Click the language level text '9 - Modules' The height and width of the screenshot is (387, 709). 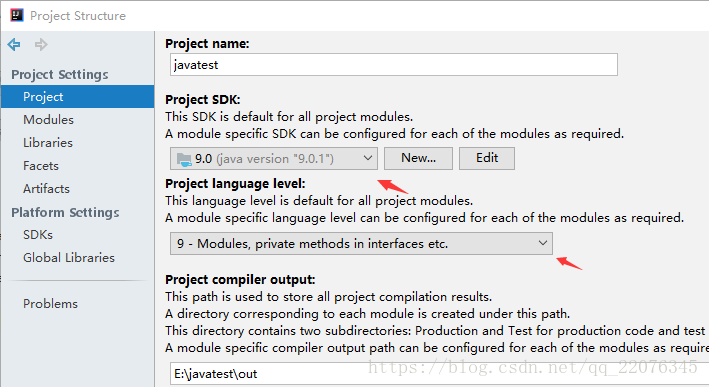213,244
